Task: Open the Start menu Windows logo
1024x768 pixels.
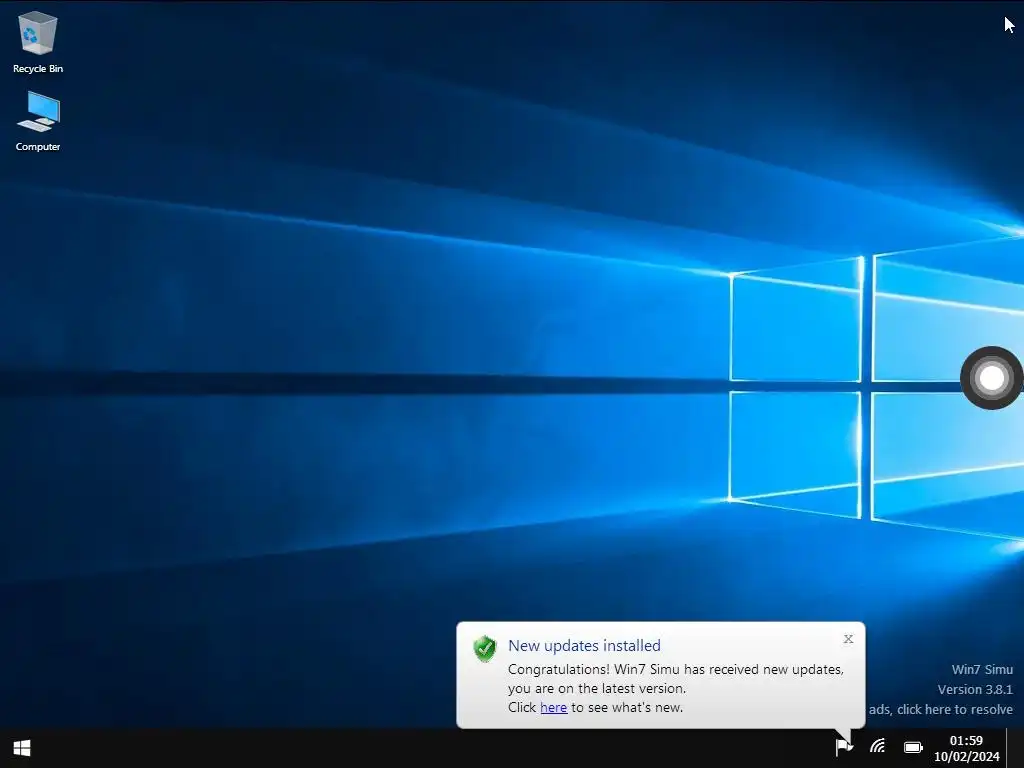Action: coord(22,748)
